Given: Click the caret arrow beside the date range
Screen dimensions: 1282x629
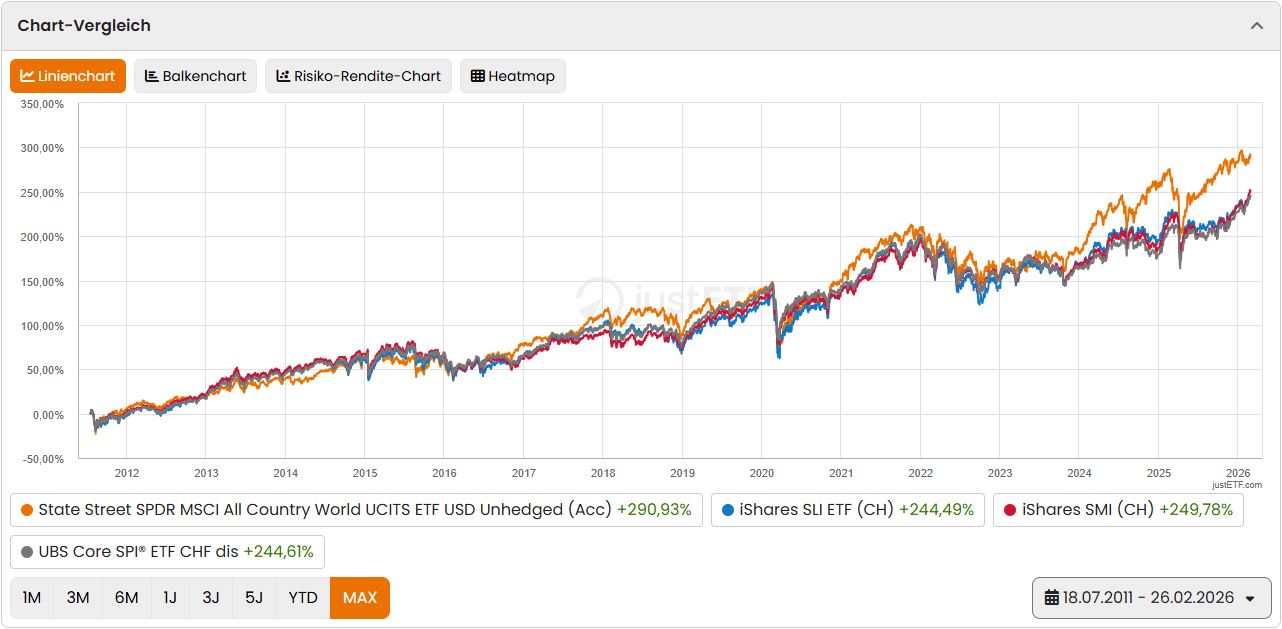Looking at the screenshot, I should pos(1250,599).
